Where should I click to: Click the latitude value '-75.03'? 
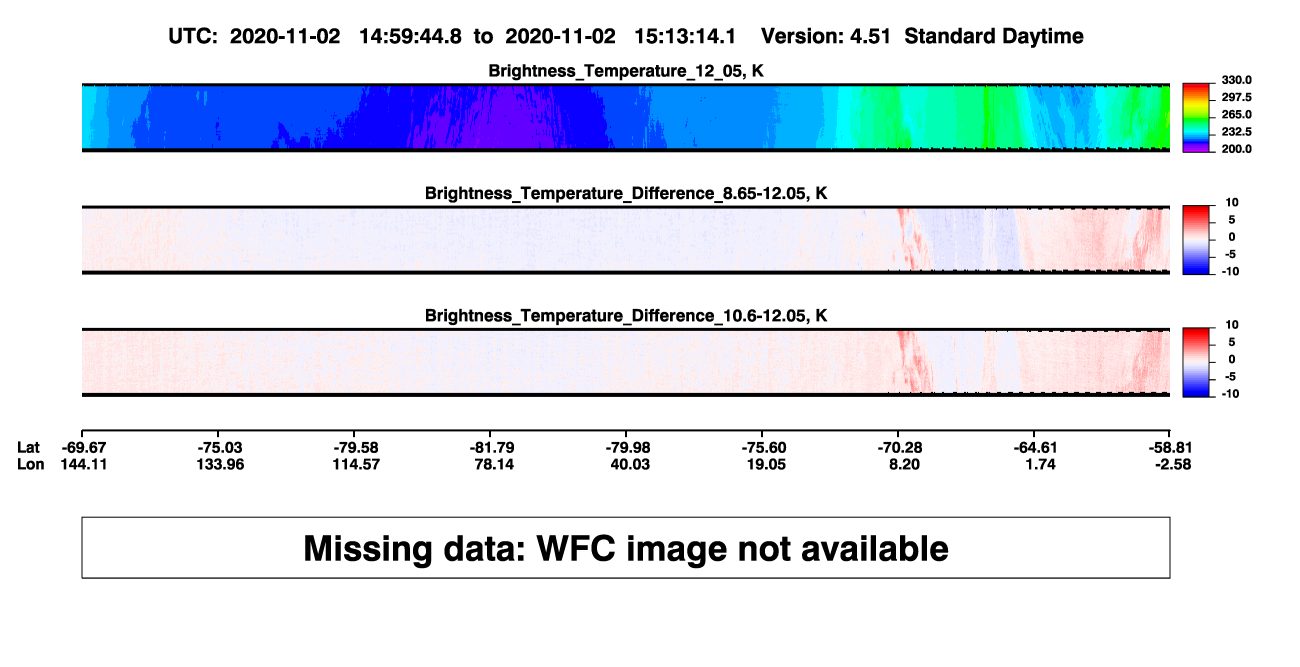pyautogui.click(x=220, y=447)
